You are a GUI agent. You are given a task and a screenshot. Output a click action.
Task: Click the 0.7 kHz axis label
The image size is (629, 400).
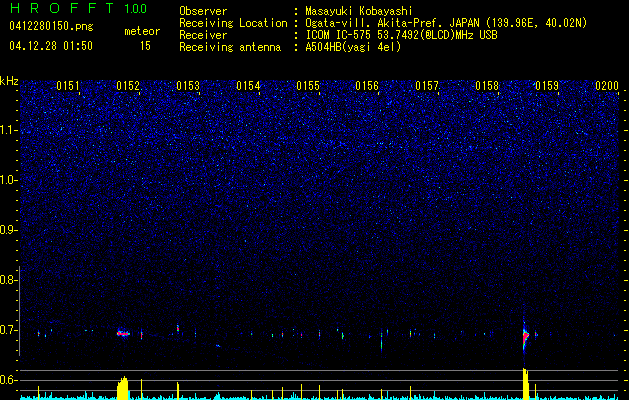coord(9,330)
